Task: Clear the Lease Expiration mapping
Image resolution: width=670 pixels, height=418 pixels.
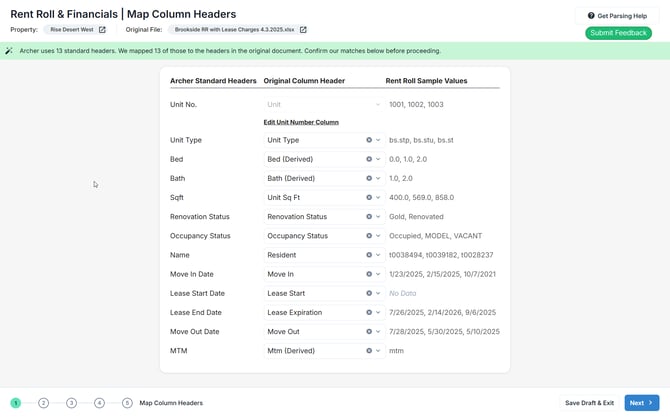Action: tap(369, 313)
